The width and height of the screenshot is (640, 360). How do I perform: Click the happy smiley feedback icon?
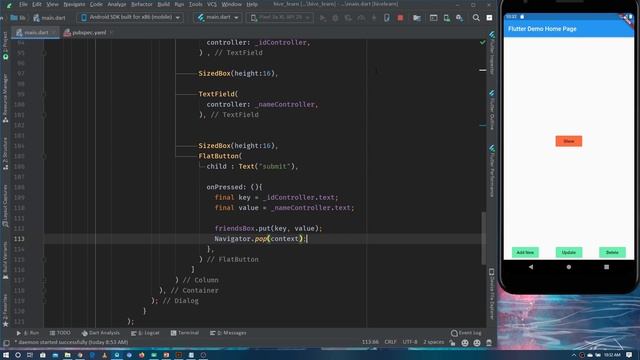tap(464, 343)
